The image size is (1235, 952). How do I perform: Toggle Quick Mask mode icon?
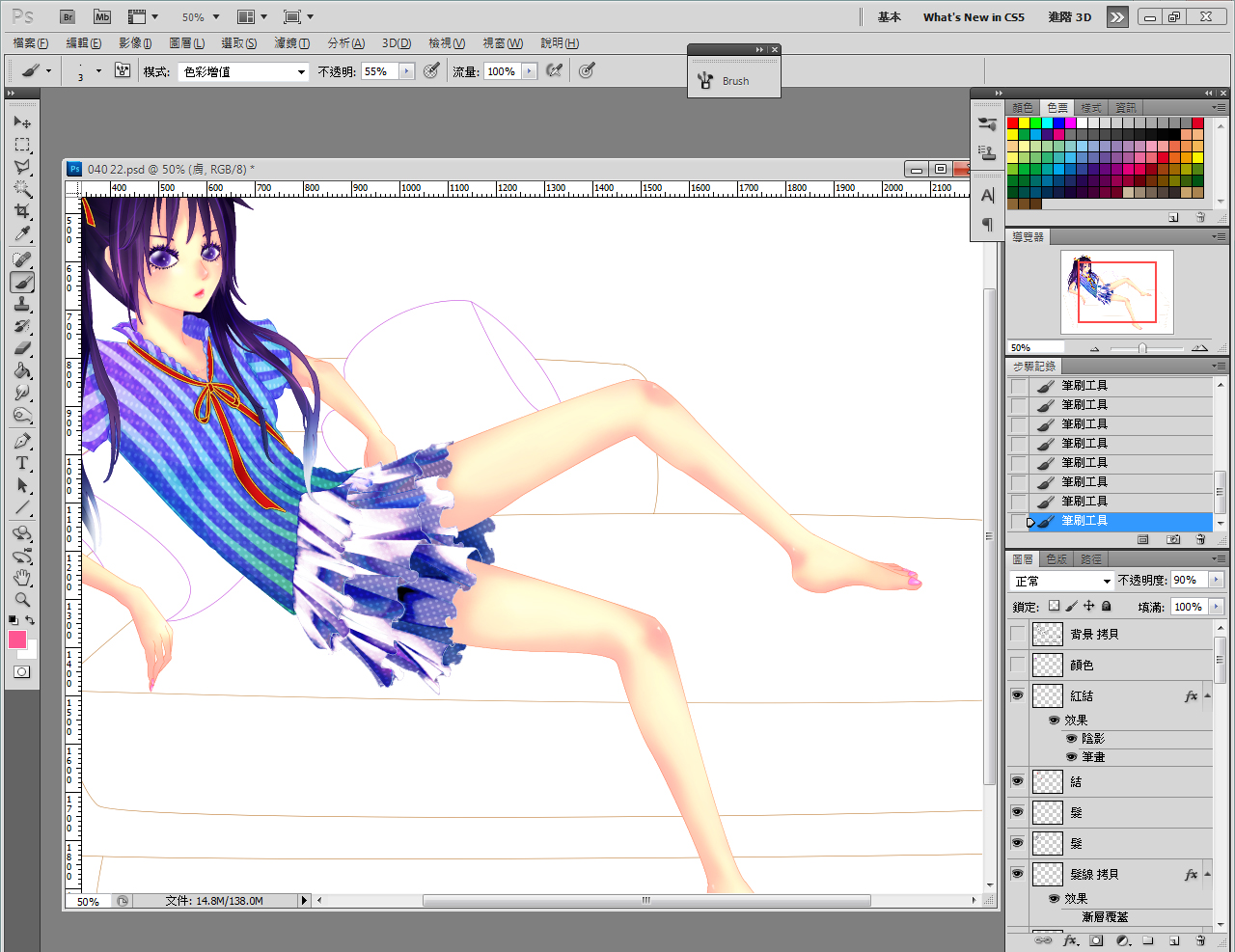(22, 671)
